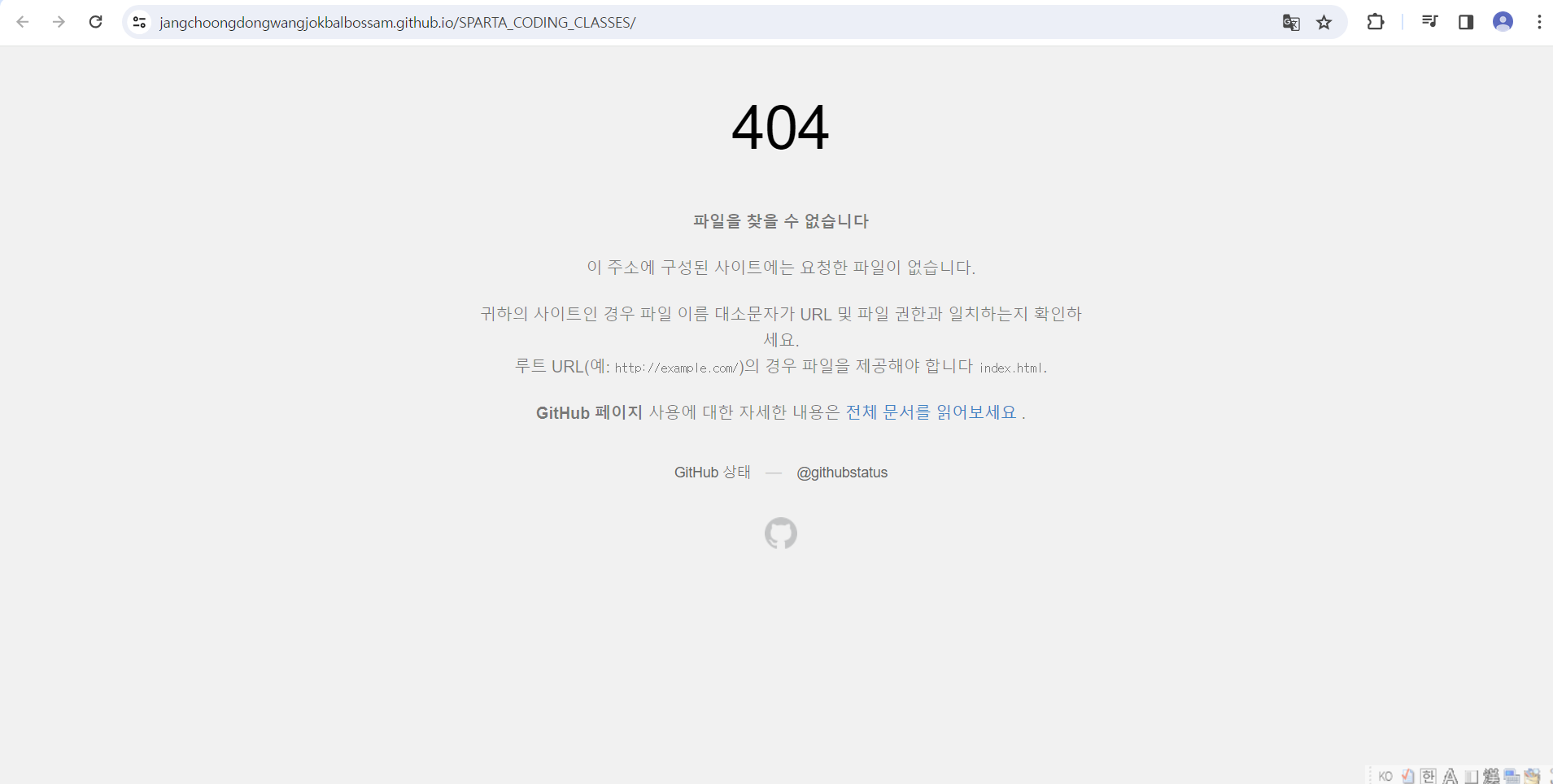View site information icon beside the URL
The width and height of the screenshot is (1553, 784).
139,22
